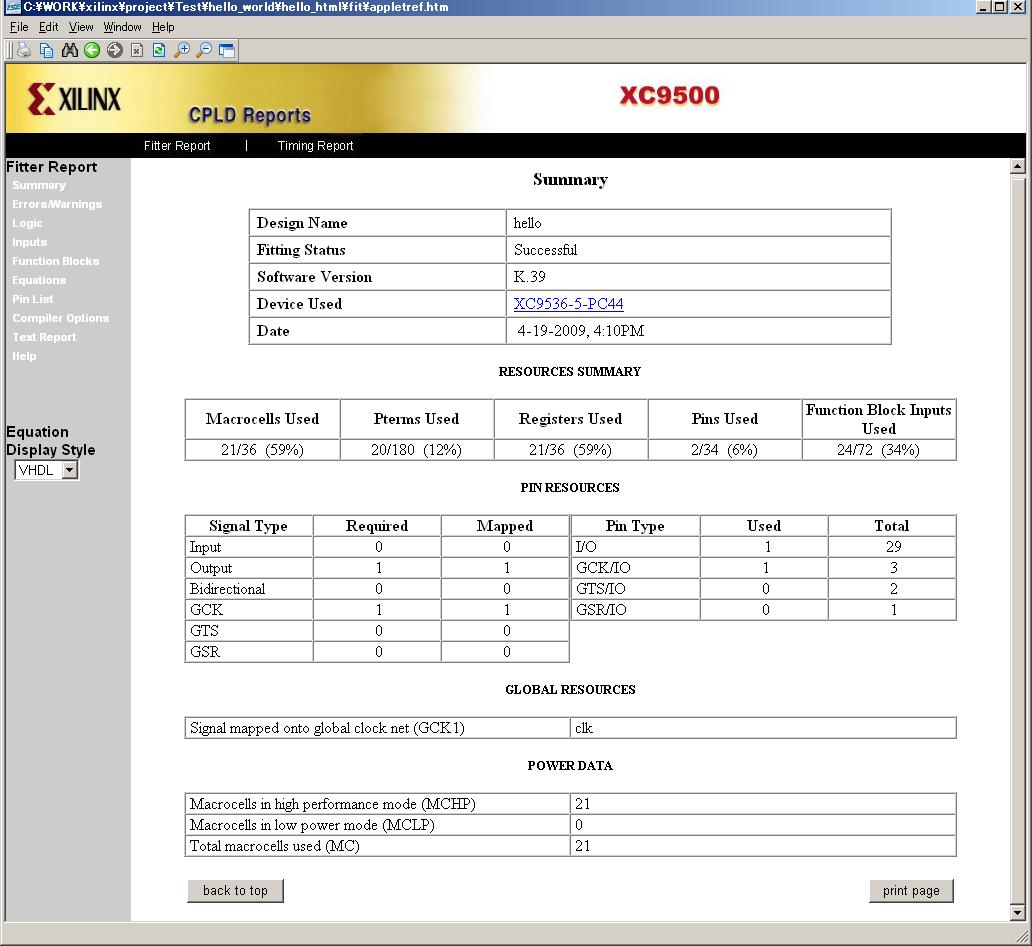Select 'Macrocells in low power mode (MCLP)' row
1032x946 pixels.
(570, 825)
